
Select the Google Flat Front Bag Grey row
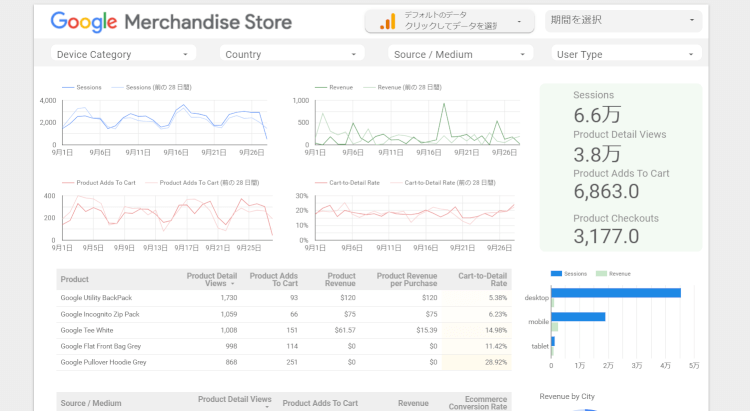pyautogui.click(x=284, y=346)
